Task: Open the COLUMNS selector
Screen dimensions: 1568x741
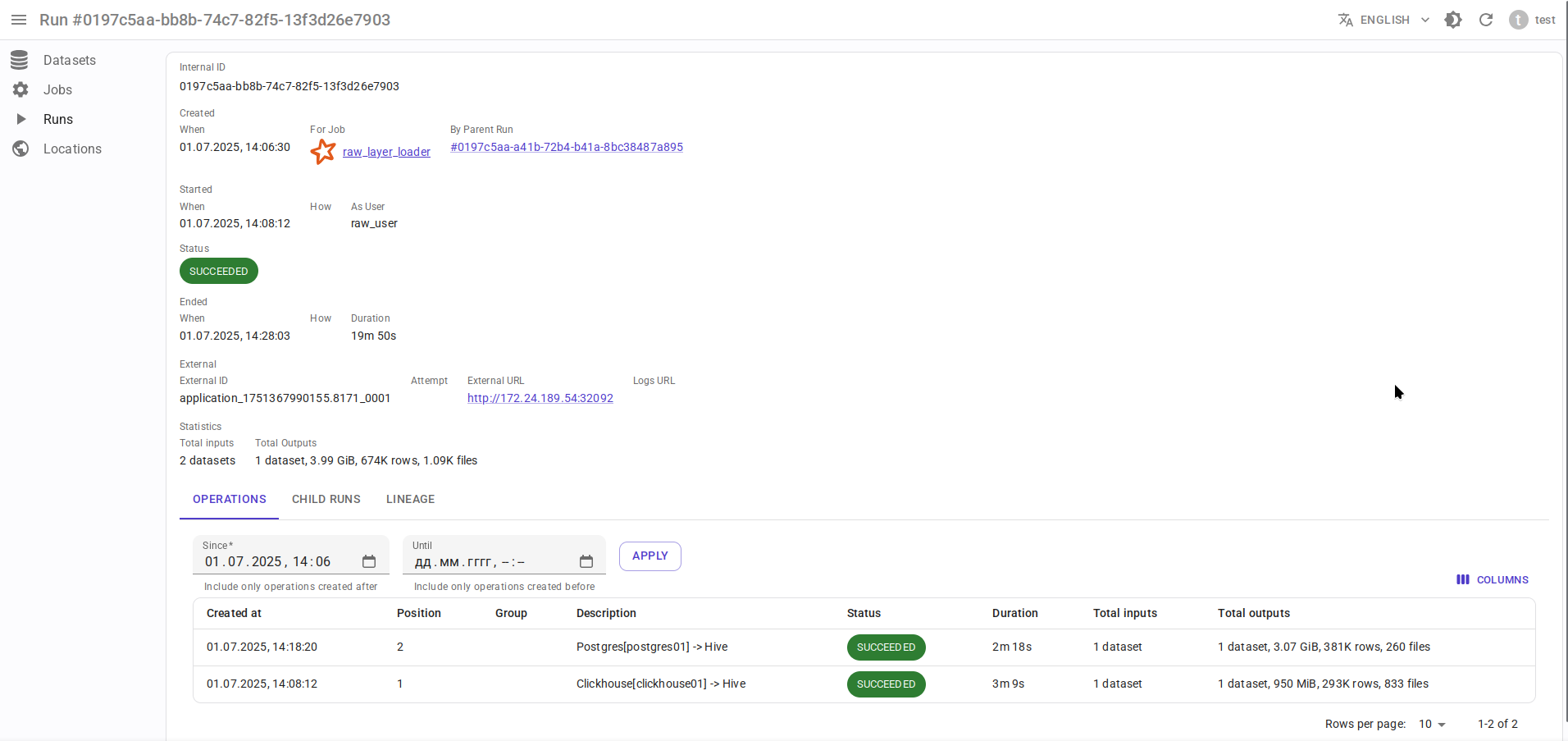Action: tap(1493, 579)
